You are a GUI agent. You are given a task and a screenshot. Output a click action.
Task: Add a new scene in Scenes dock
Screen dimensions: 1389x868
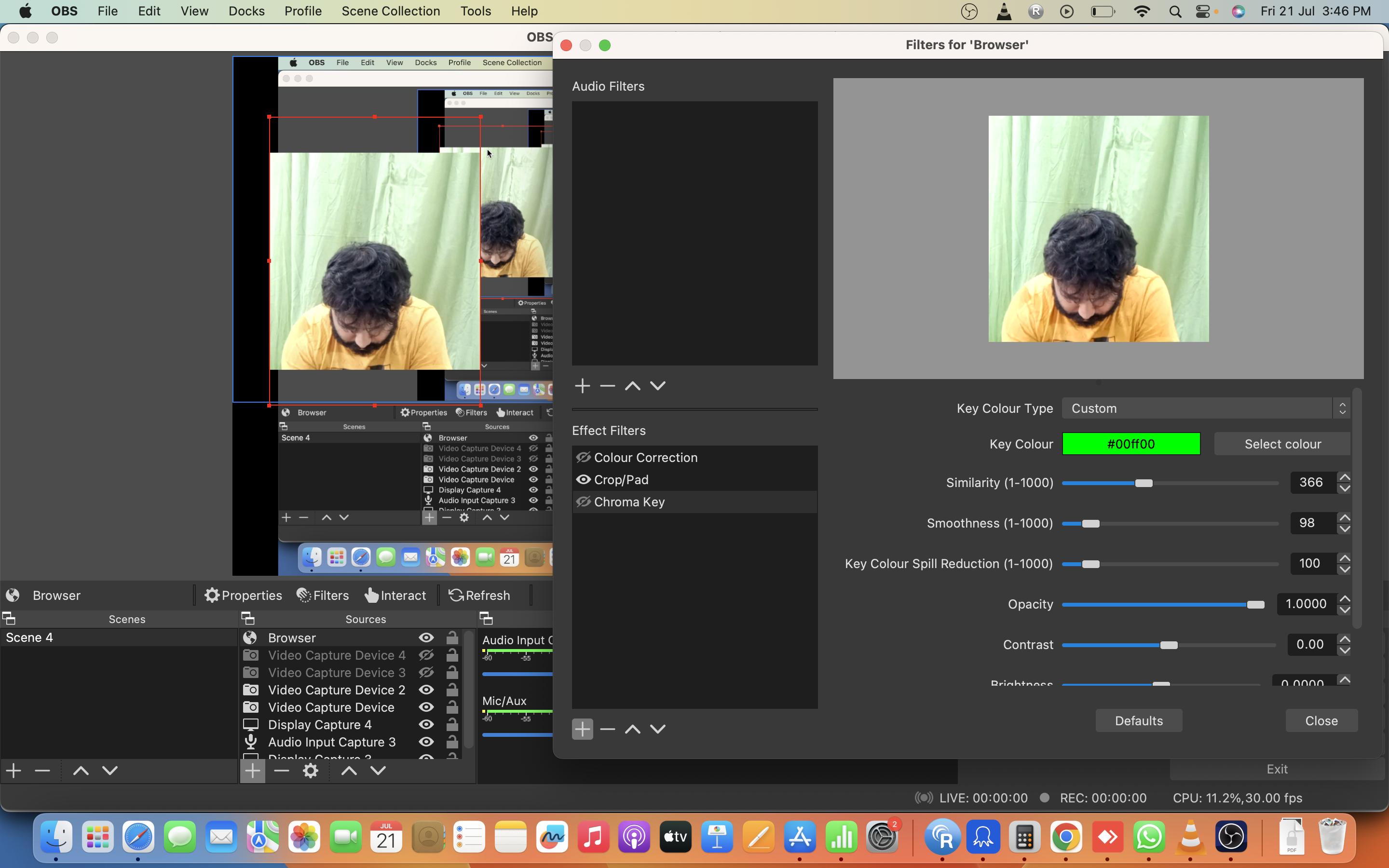[14, 771]
